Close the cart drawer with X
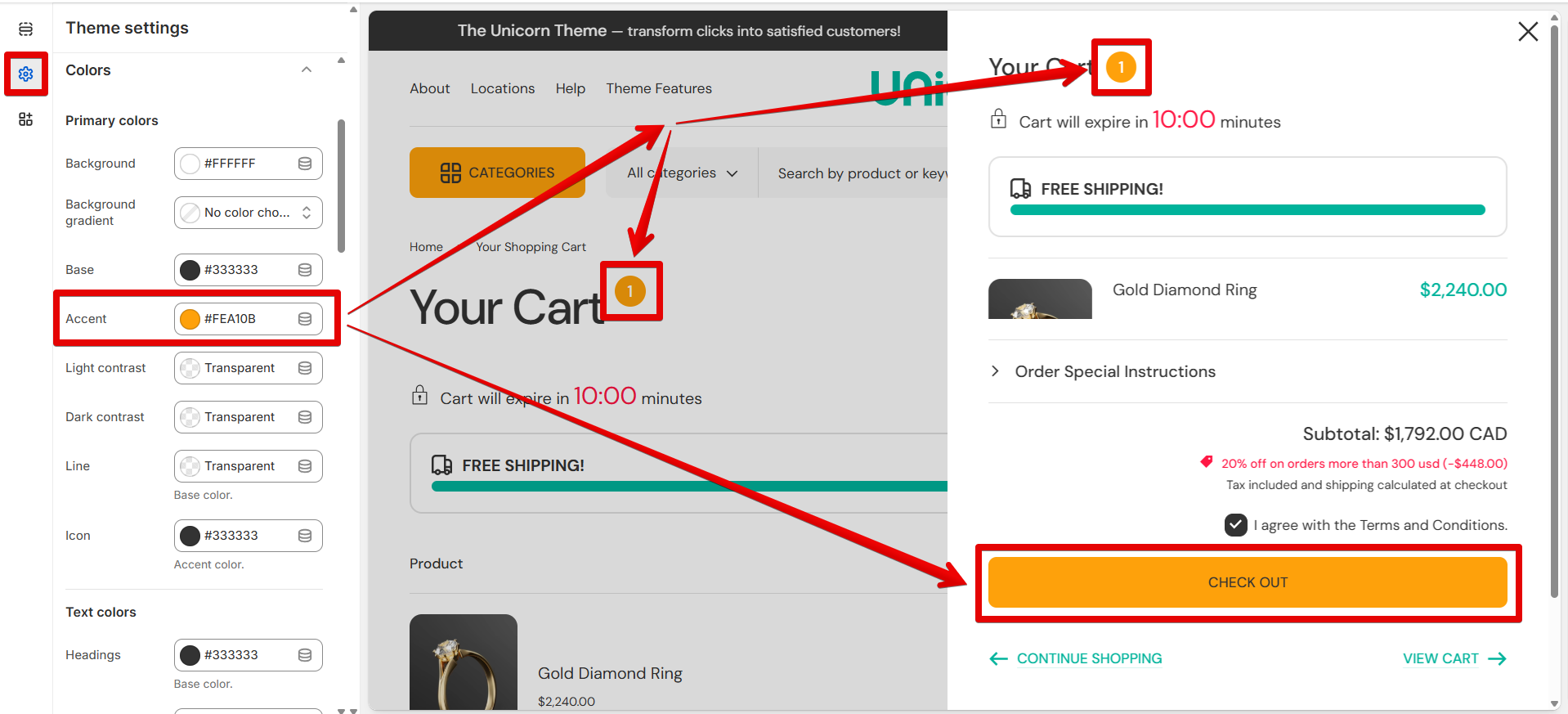 click(1527, 32)
